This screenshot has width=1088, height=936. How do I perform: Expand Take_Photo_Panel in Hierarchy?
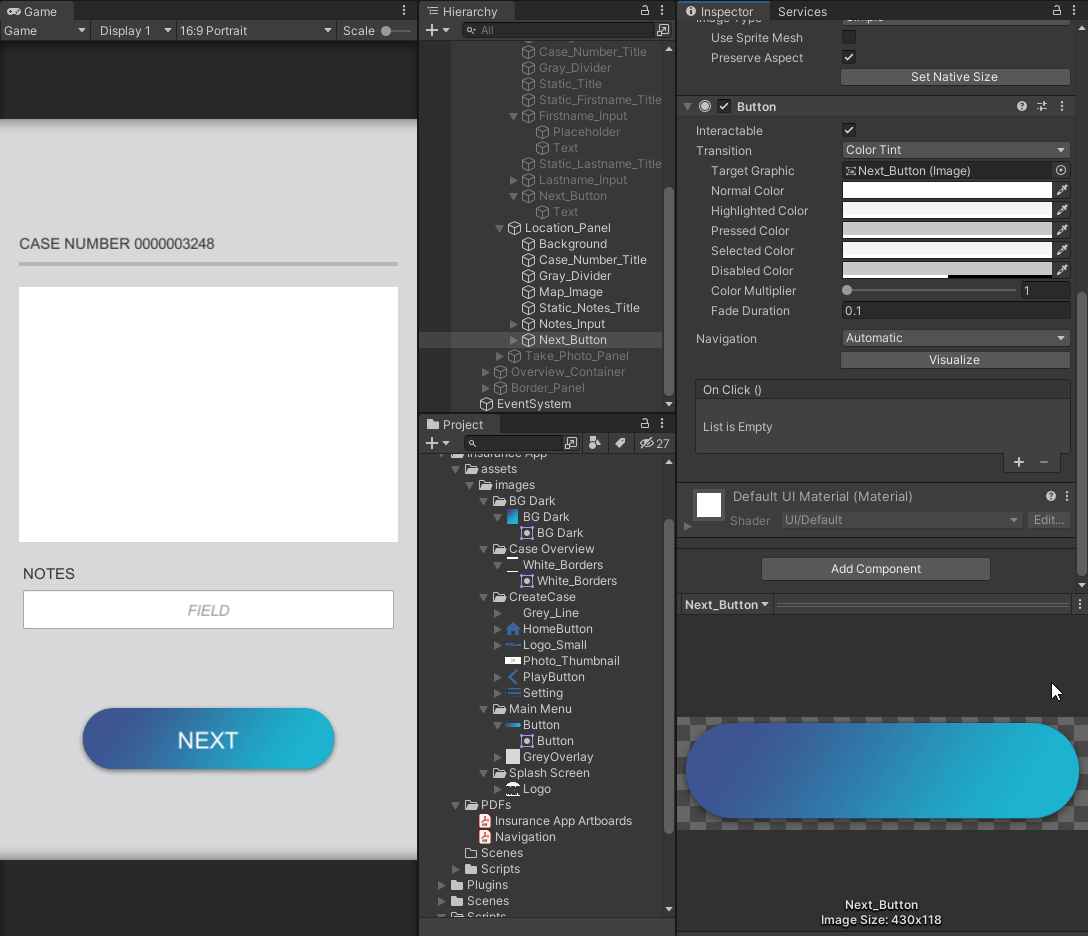tap(500, 356)
